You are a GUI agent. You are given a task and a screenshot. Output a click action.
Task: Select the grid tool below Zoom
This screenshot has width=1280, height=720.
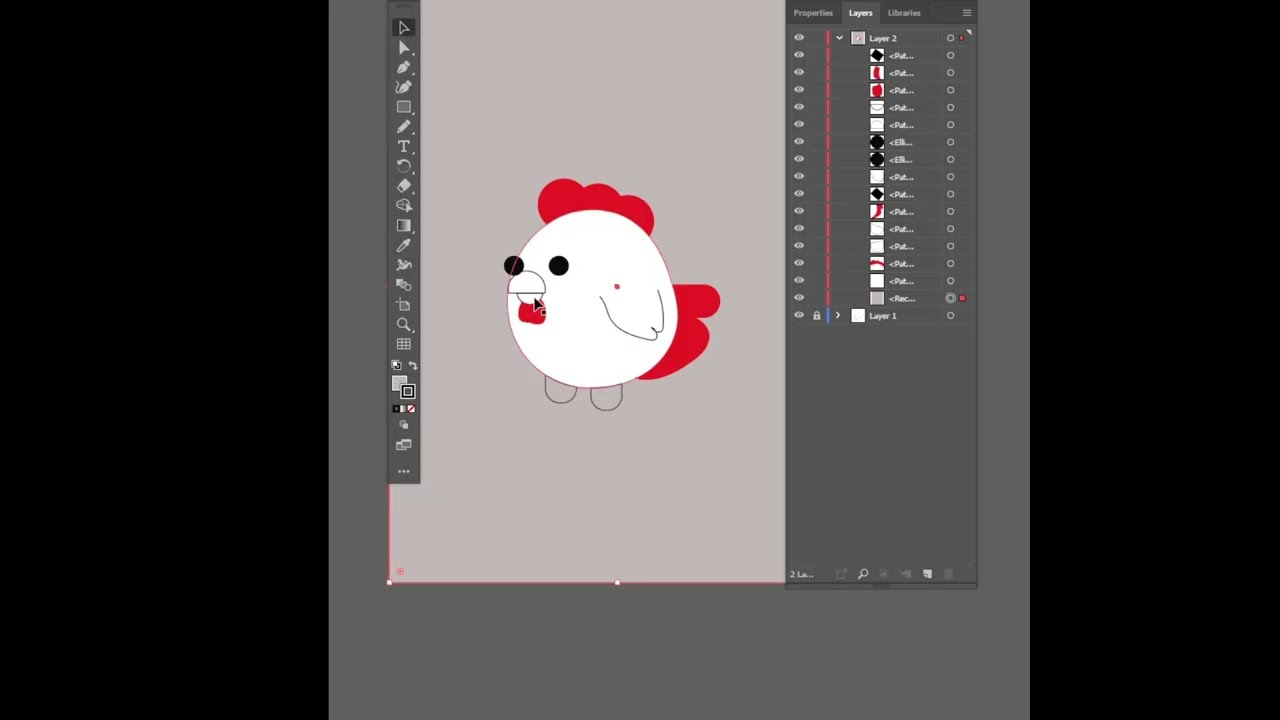coord(404,344)
